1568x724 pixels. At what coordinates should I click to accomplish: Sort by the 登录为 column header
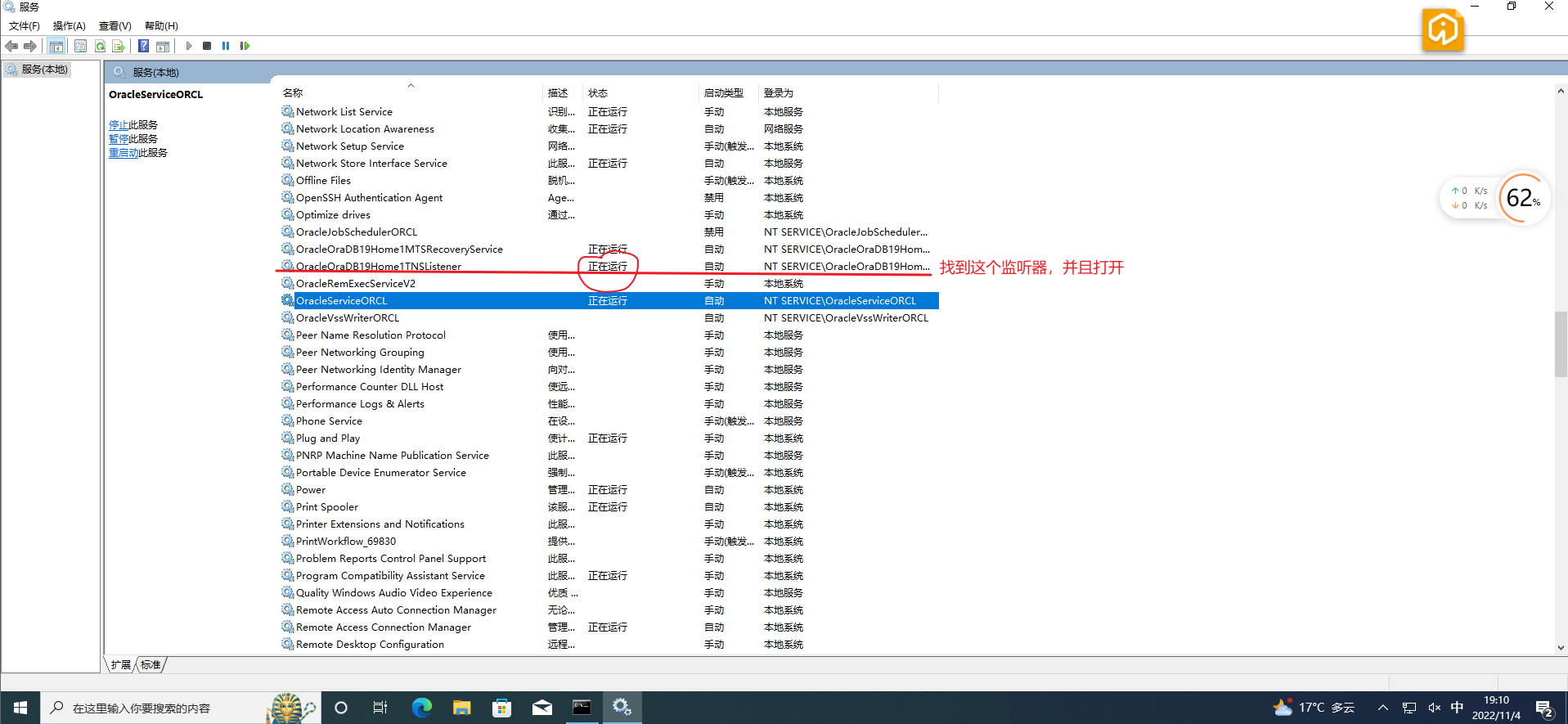pyautogui.click(x=848, y=92)
